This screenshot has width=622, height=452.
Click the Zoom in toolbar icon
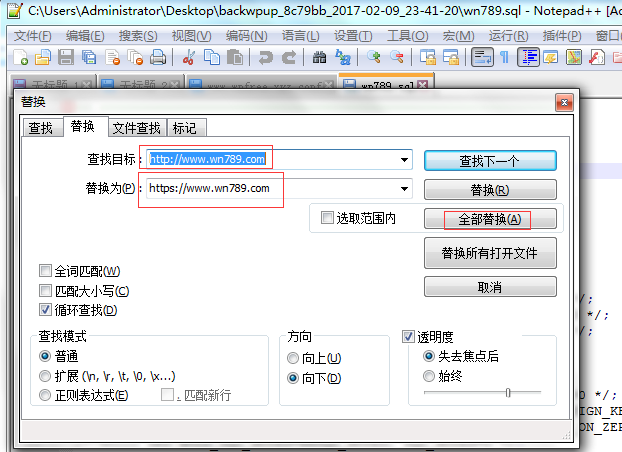tap(373, 58)
